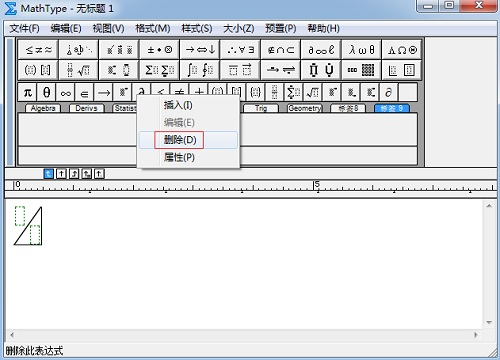Click the vertical scrollbar down arrow

click(x=489, y=322)
